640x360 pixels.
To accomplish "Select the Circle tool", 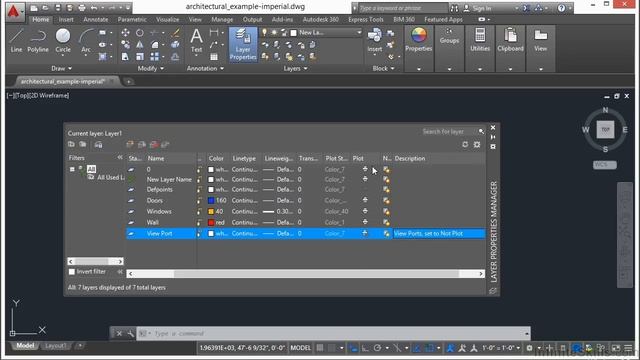I will coord(63,41).
